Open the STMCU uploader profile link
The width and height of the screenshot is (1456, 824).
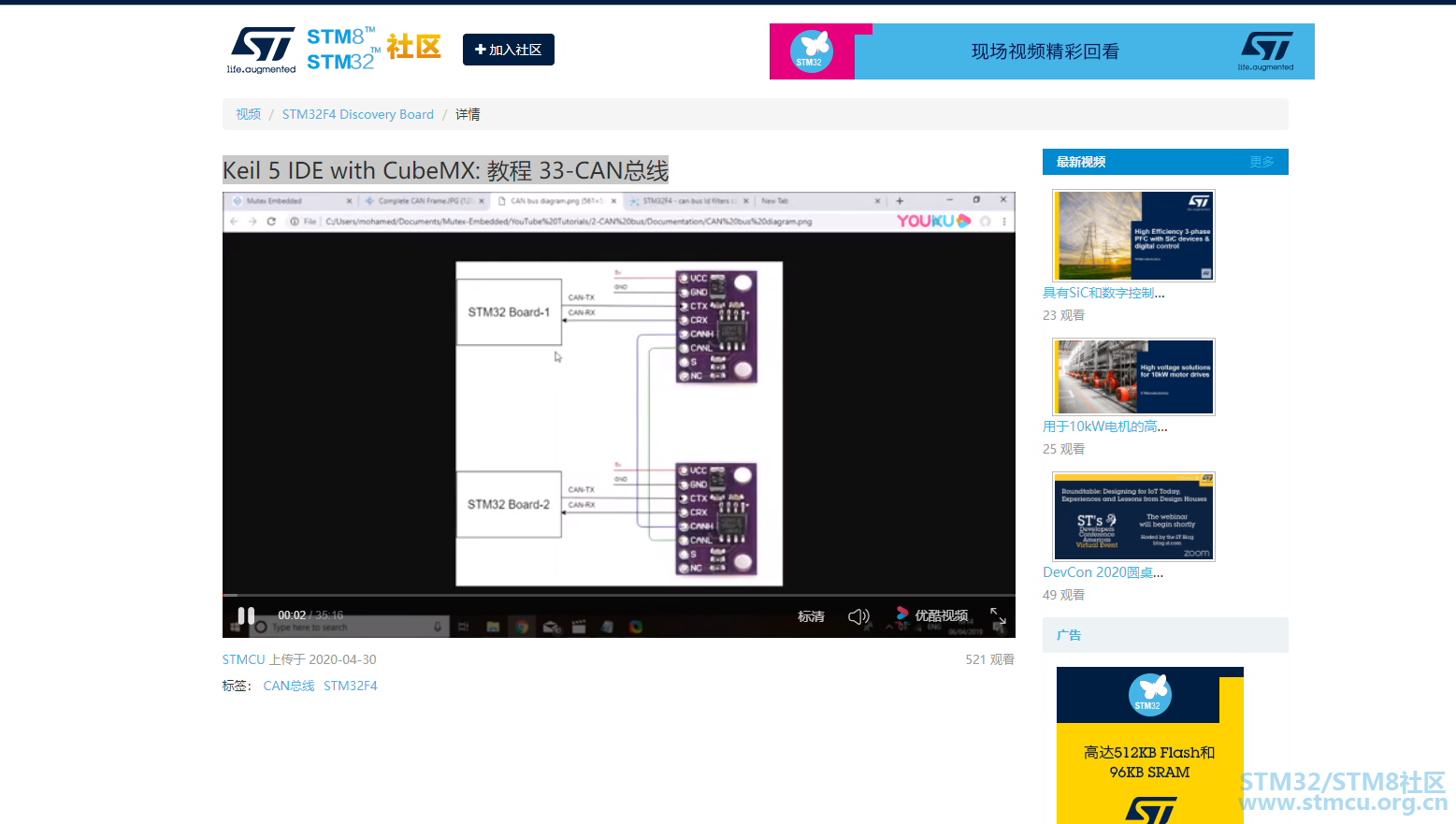pyautogui.click(x=244, y=659)
